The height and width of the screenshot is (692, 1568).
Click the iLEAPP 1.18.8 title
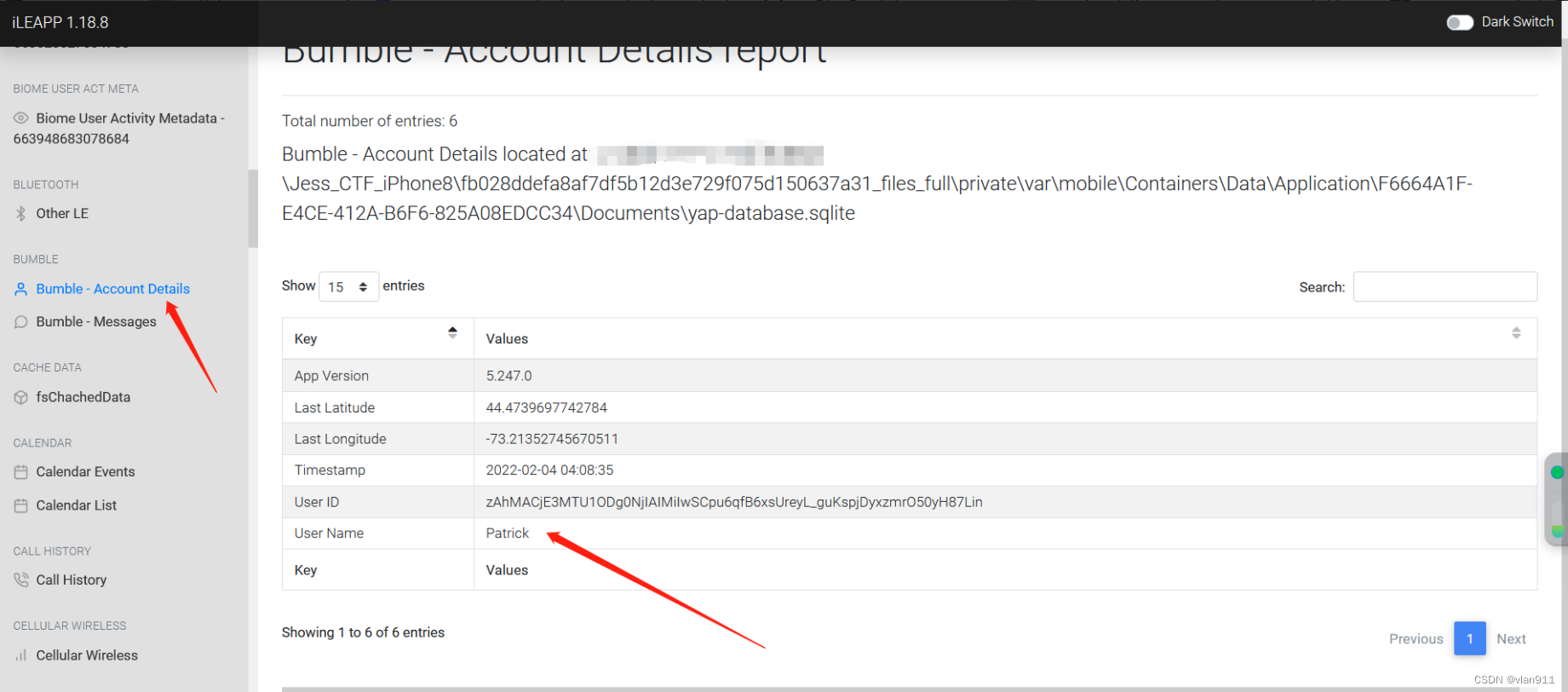(60, 23)
